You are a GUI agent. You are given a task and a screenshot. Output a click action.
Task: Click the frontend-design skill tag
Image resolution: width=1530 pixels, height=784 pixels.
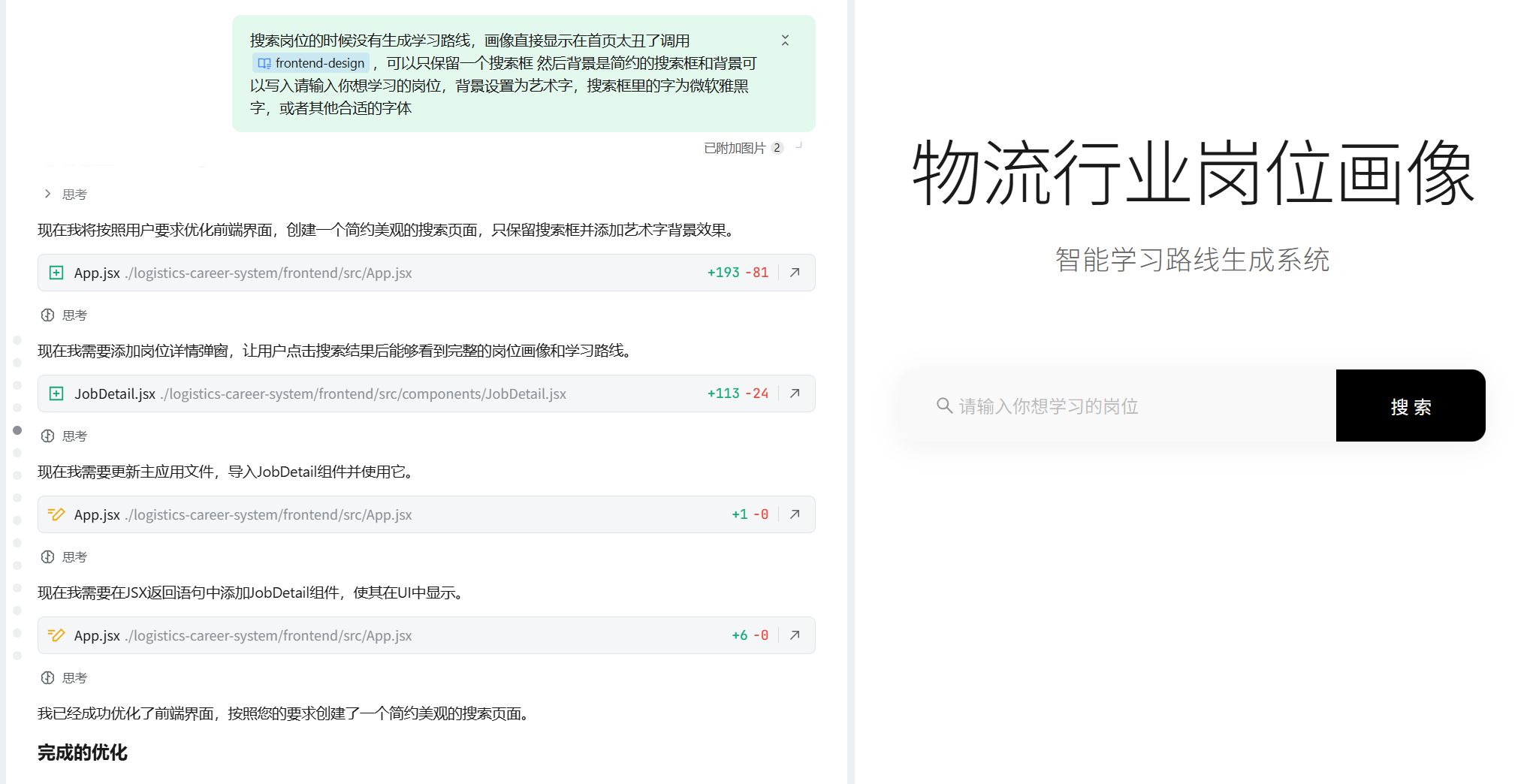tap(312, 63)
